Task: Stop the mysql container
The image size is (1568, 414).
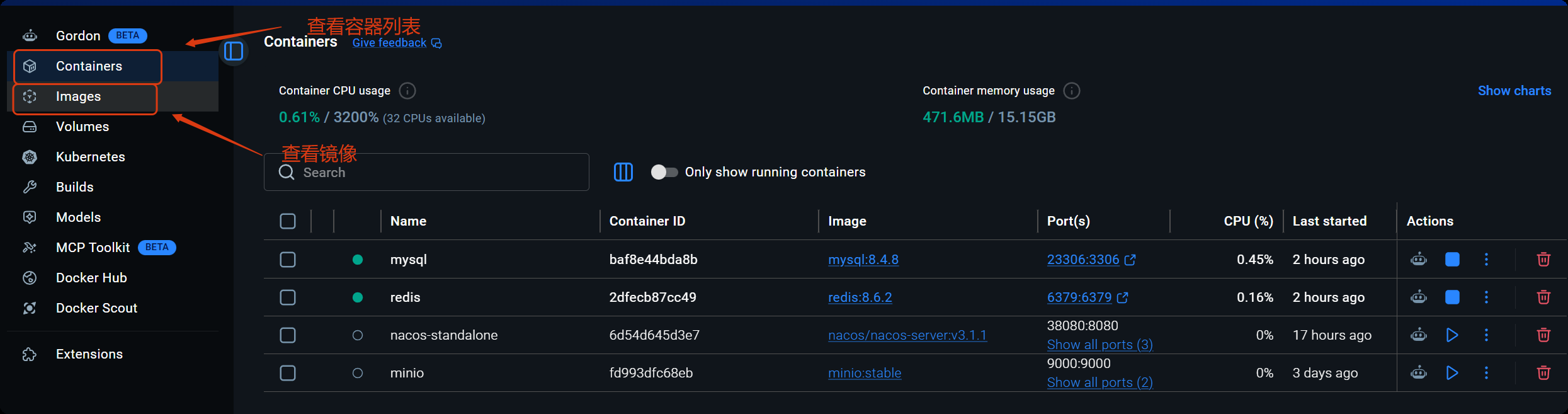Action: point(1452,260)
